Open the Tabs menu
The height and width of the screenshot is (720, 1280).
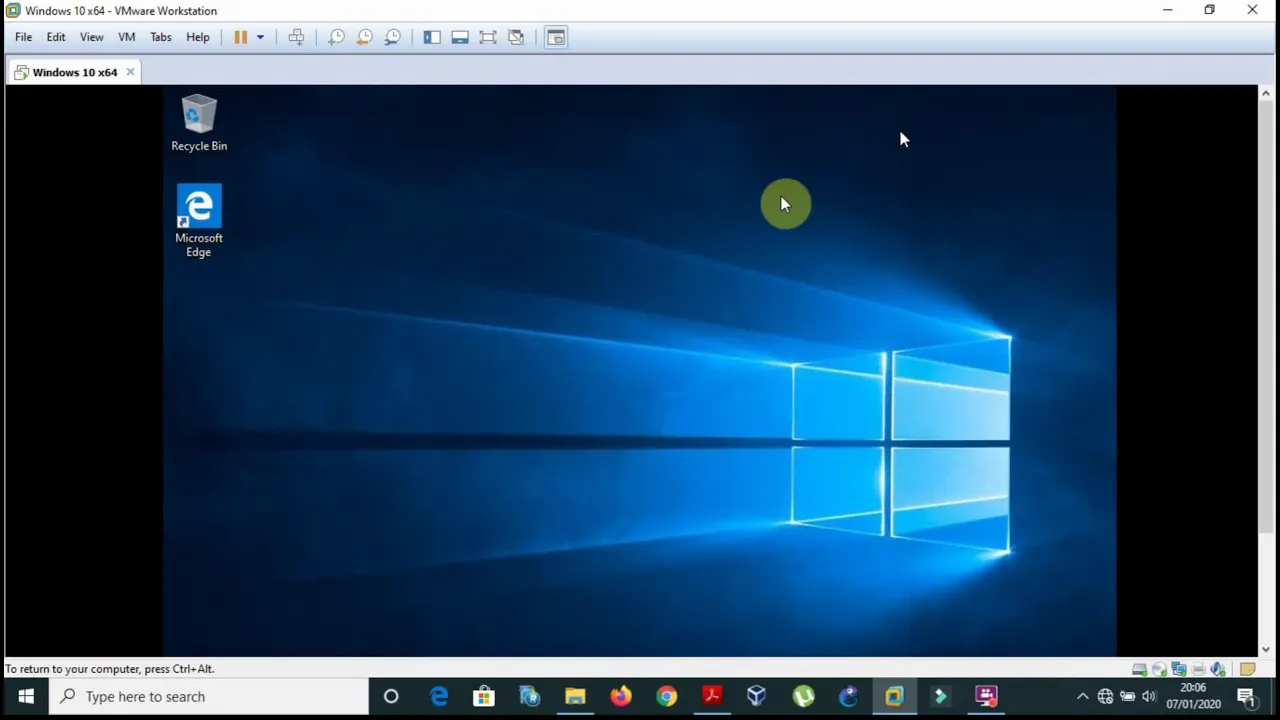161,37
